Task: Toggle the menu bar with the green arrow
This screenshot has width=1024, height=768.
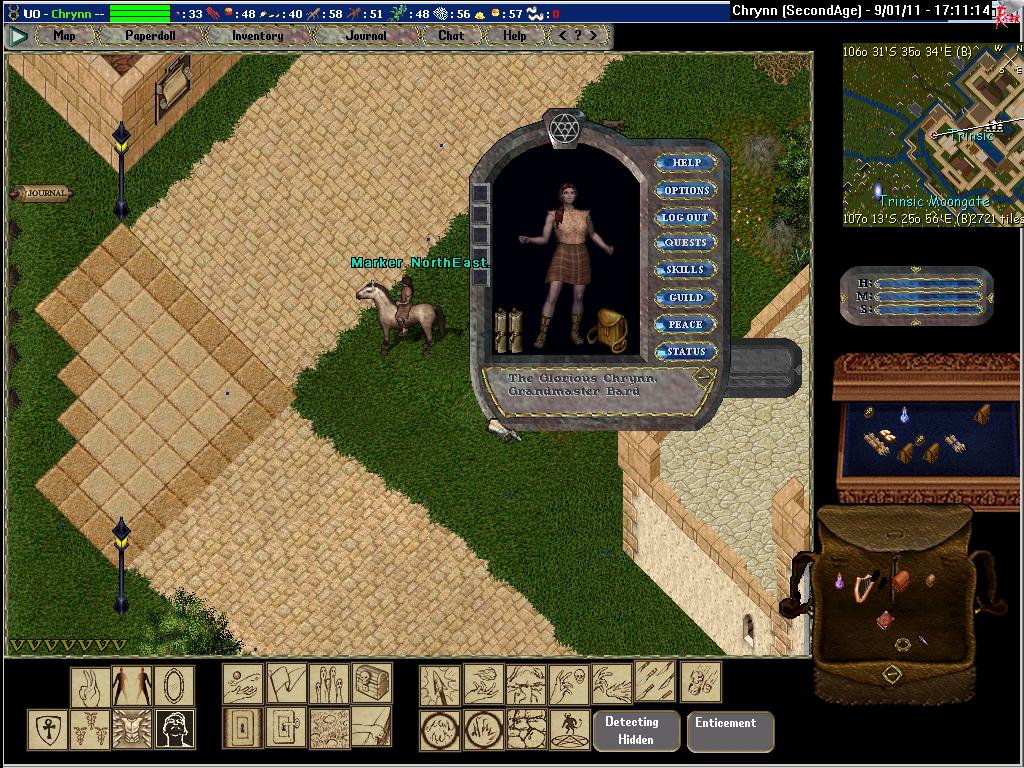Action: click(x=18, y=36)
